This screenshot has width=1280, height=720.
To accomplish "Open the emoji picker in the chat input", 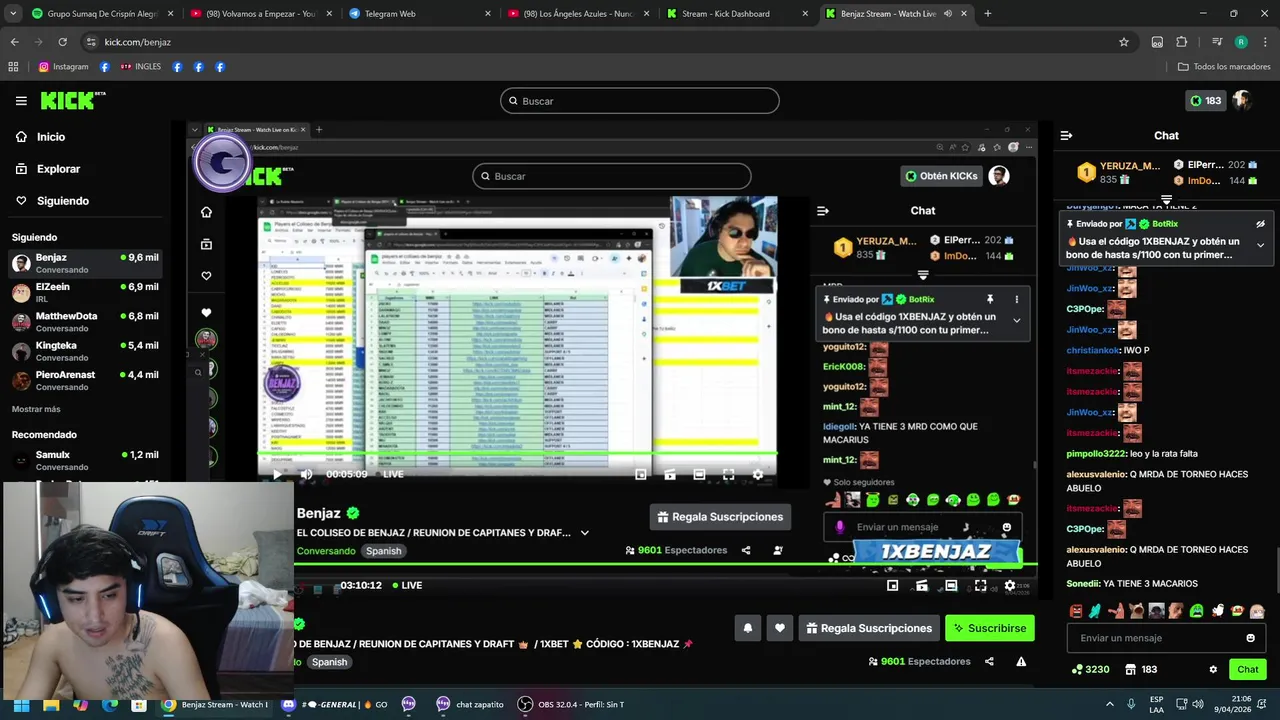I will pos(1250,638).
